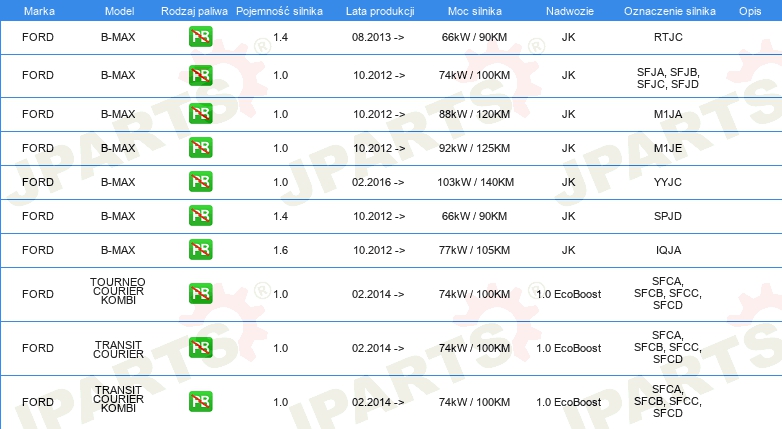The height and width of the screenshot is (429, 782).
Task: Click JK body cell in the IQJA row
Action: click(569, 250)
